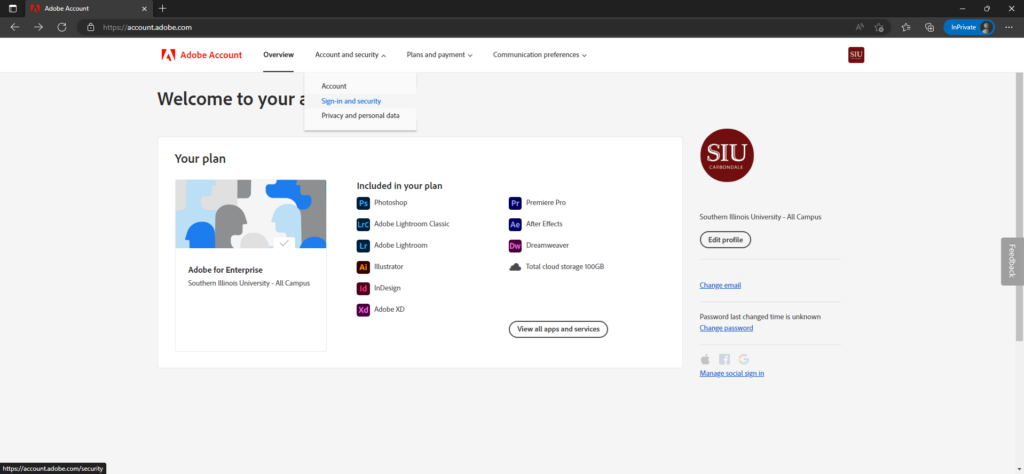Viewport: 1024px width, 474px height.
Task: Click the large SIU Carbondale logo
Action: pos(727,155)
